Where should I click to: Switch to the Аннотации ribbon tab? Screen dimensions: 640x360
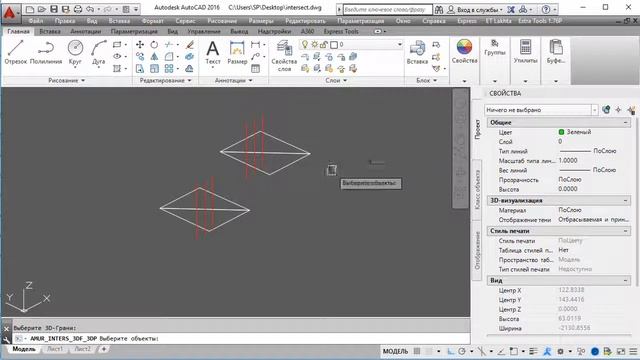click(x=85, y=31)
